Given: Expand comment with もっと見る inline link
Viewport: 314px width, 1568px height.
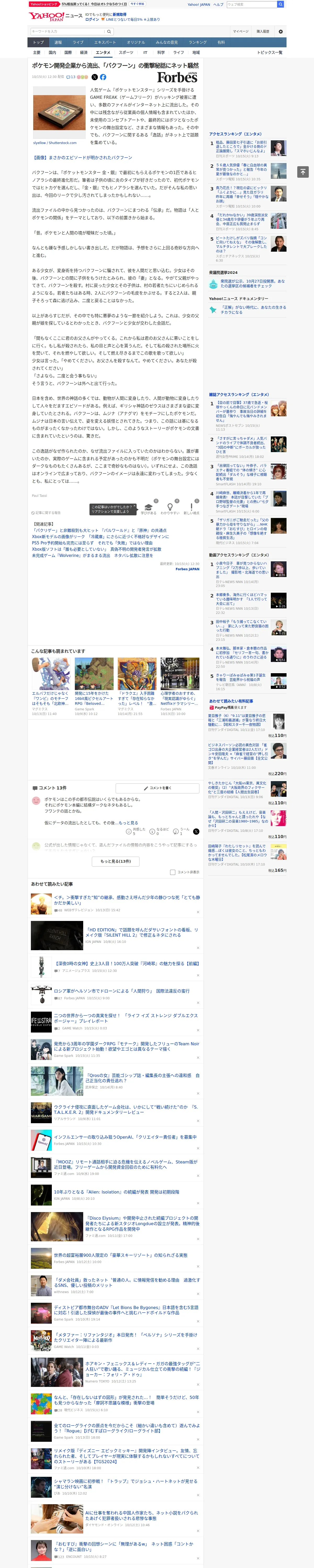Looking at the screenshot, I should point(128,822).
